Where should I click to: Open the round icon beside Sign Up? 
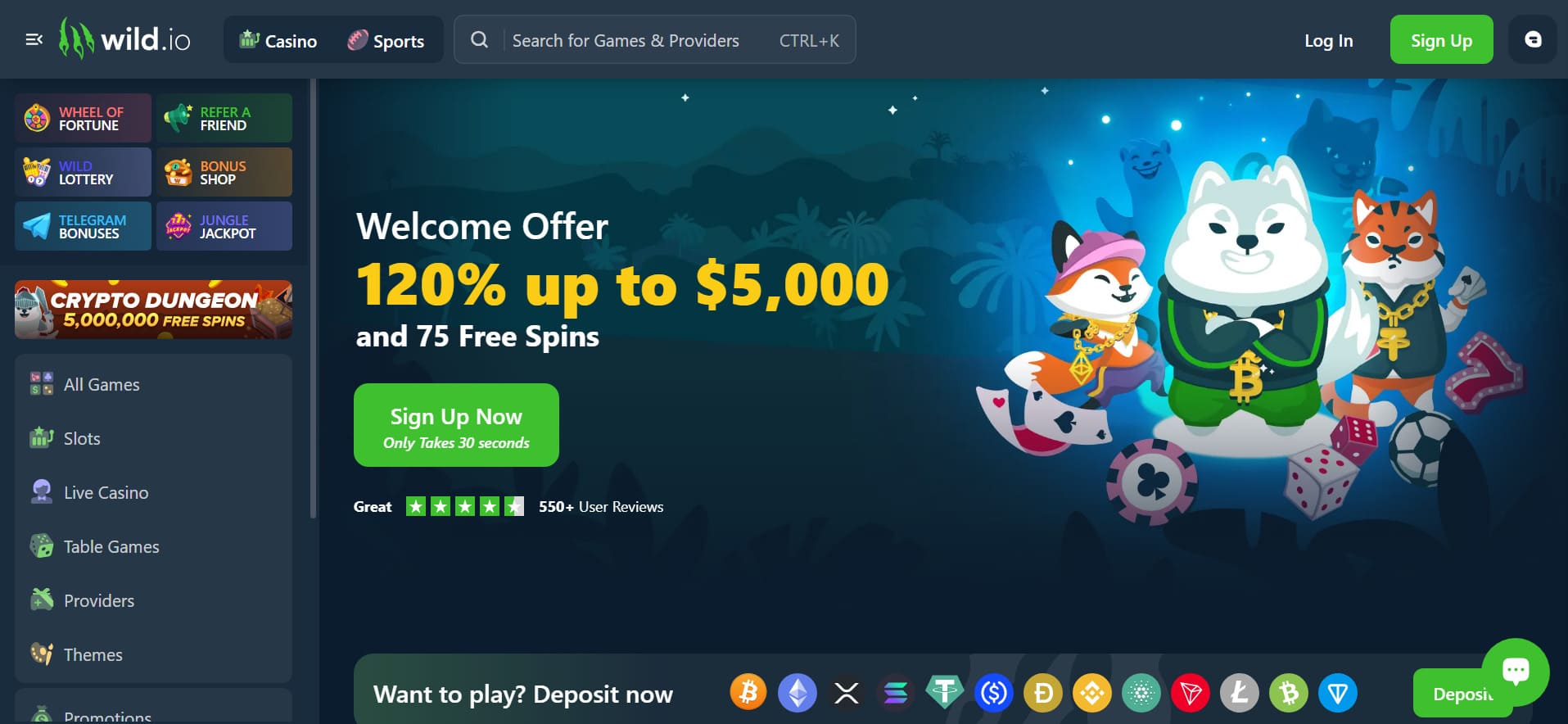pos(1533,39)
